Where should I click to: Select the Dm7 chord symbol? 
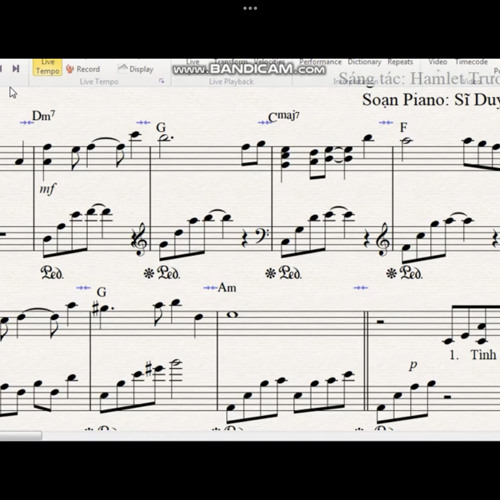point(44,116)
